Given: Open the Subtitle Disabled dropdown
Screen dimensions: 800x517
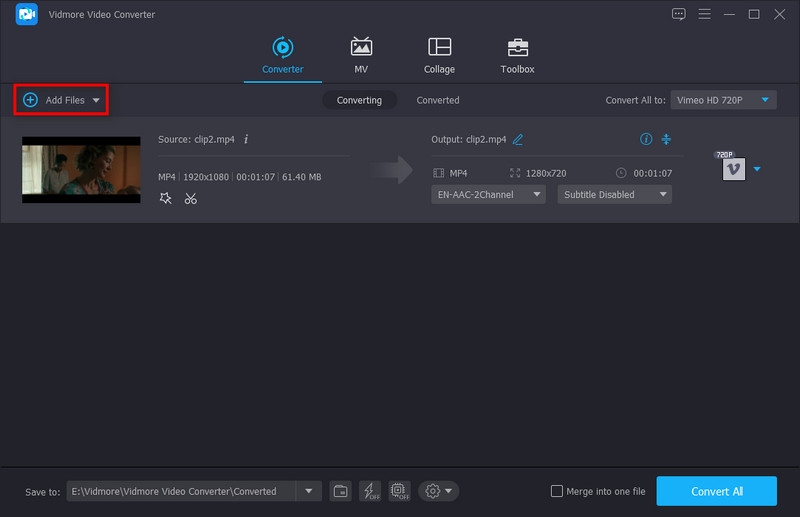Looking at the screenshot, I should coord(614,195).
